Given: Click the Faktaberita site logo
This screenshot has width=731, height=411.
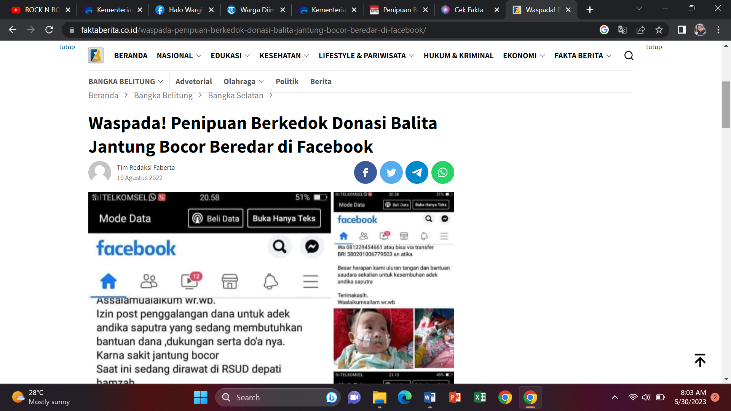Looking at the screenshot, I should [96, 56].
